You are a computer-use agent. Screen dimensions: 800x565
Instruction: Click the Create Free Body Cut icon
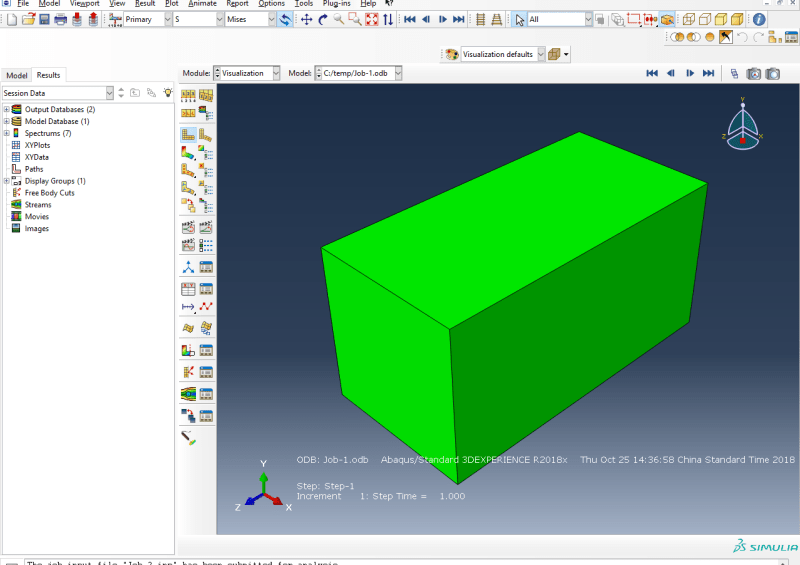(188, 372)
